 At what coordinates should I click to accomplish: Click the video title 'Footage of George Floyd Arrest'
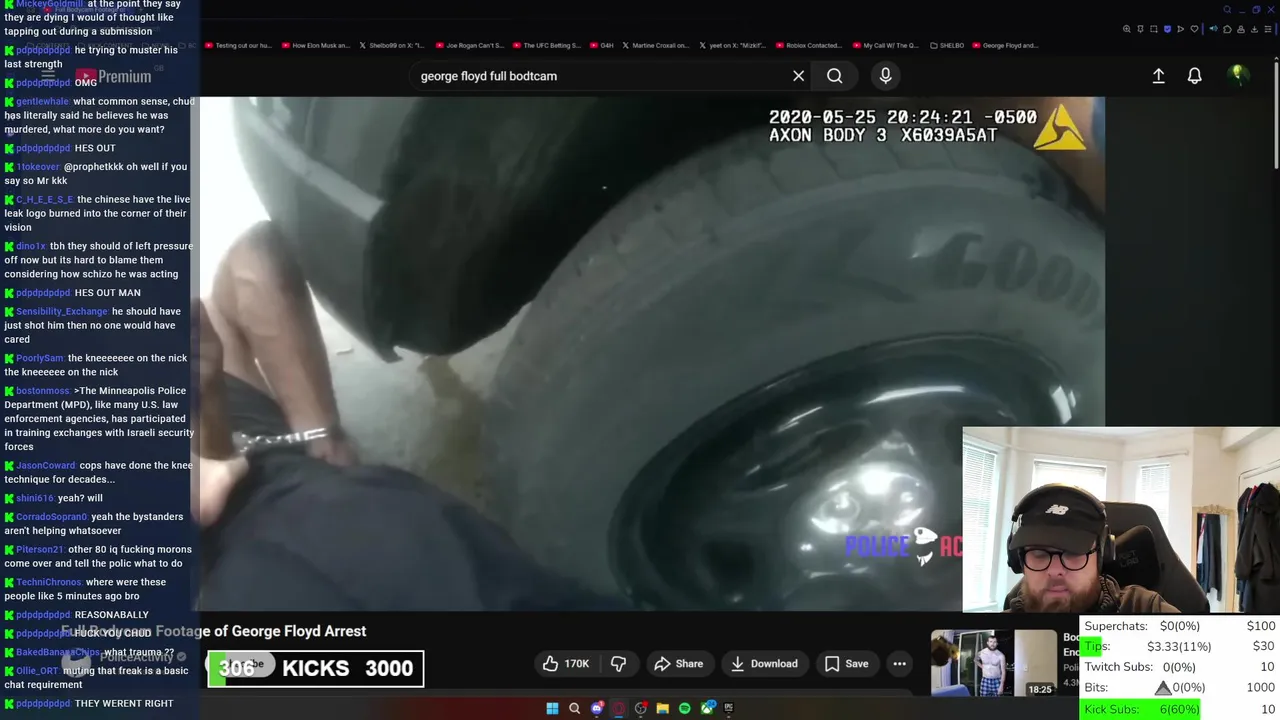(x=260, y=631)
